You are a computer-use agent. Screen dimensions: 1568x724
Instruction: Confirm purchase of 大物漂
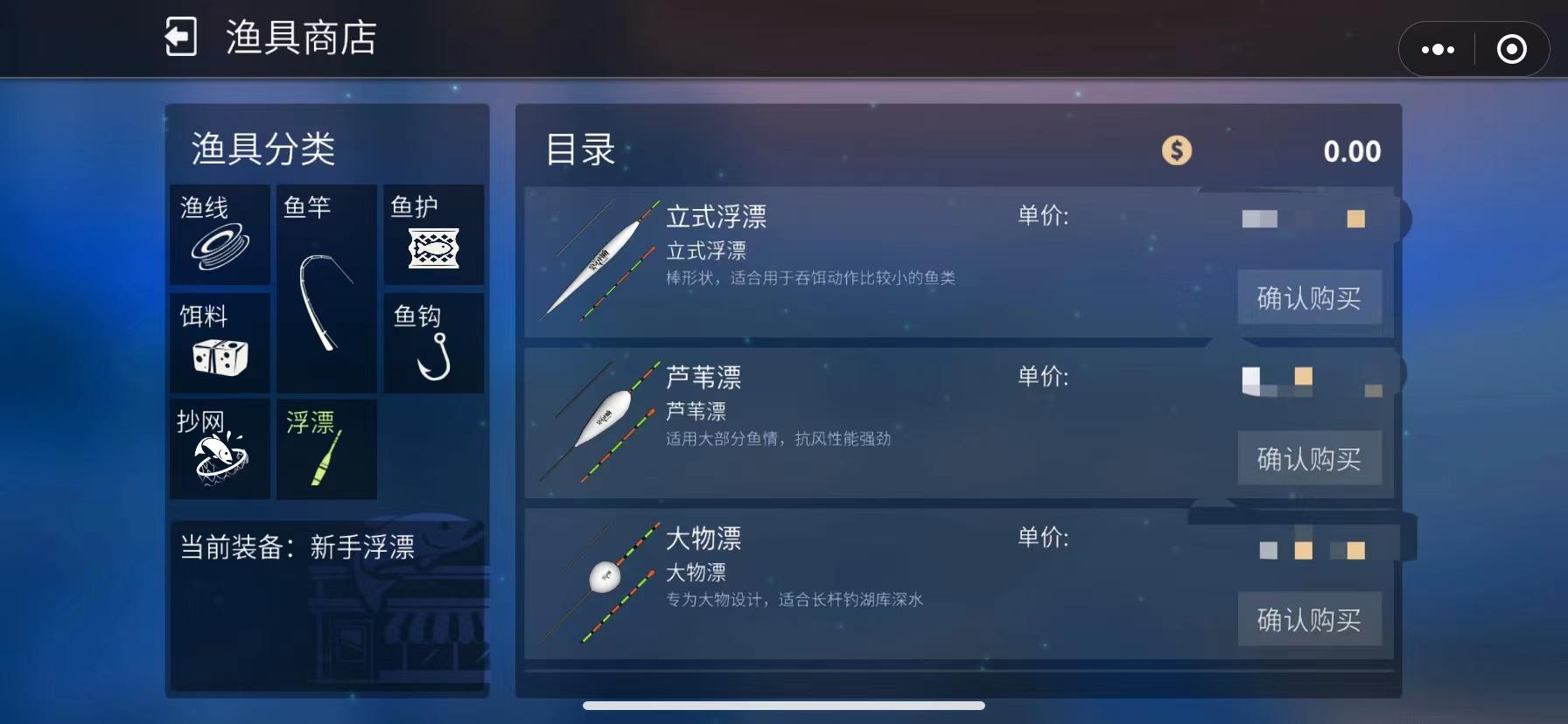pyautogui.click(x=1309, y=619)
